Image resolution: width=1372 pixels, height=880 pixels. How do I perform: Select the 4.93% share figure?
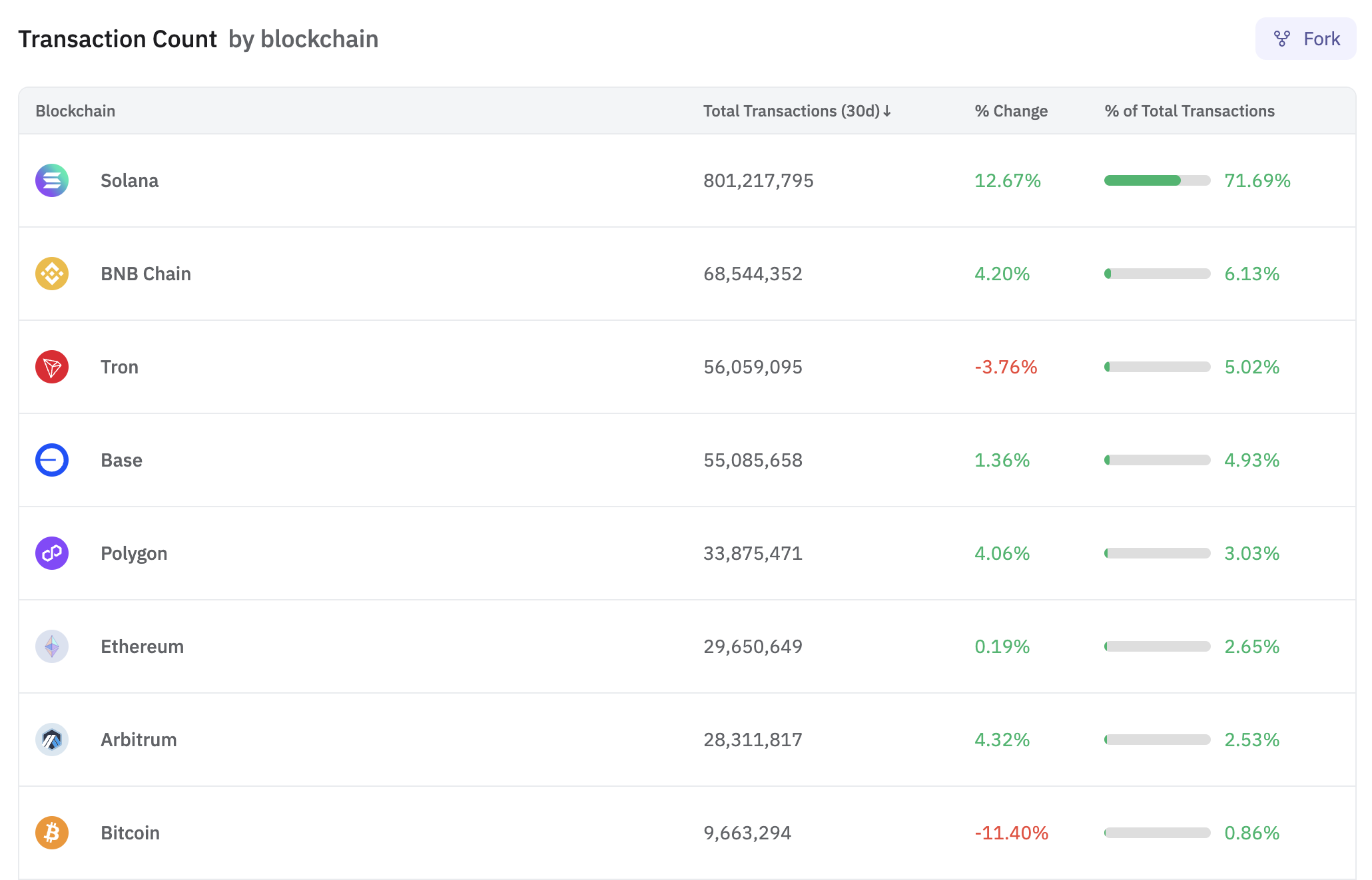1252,460
